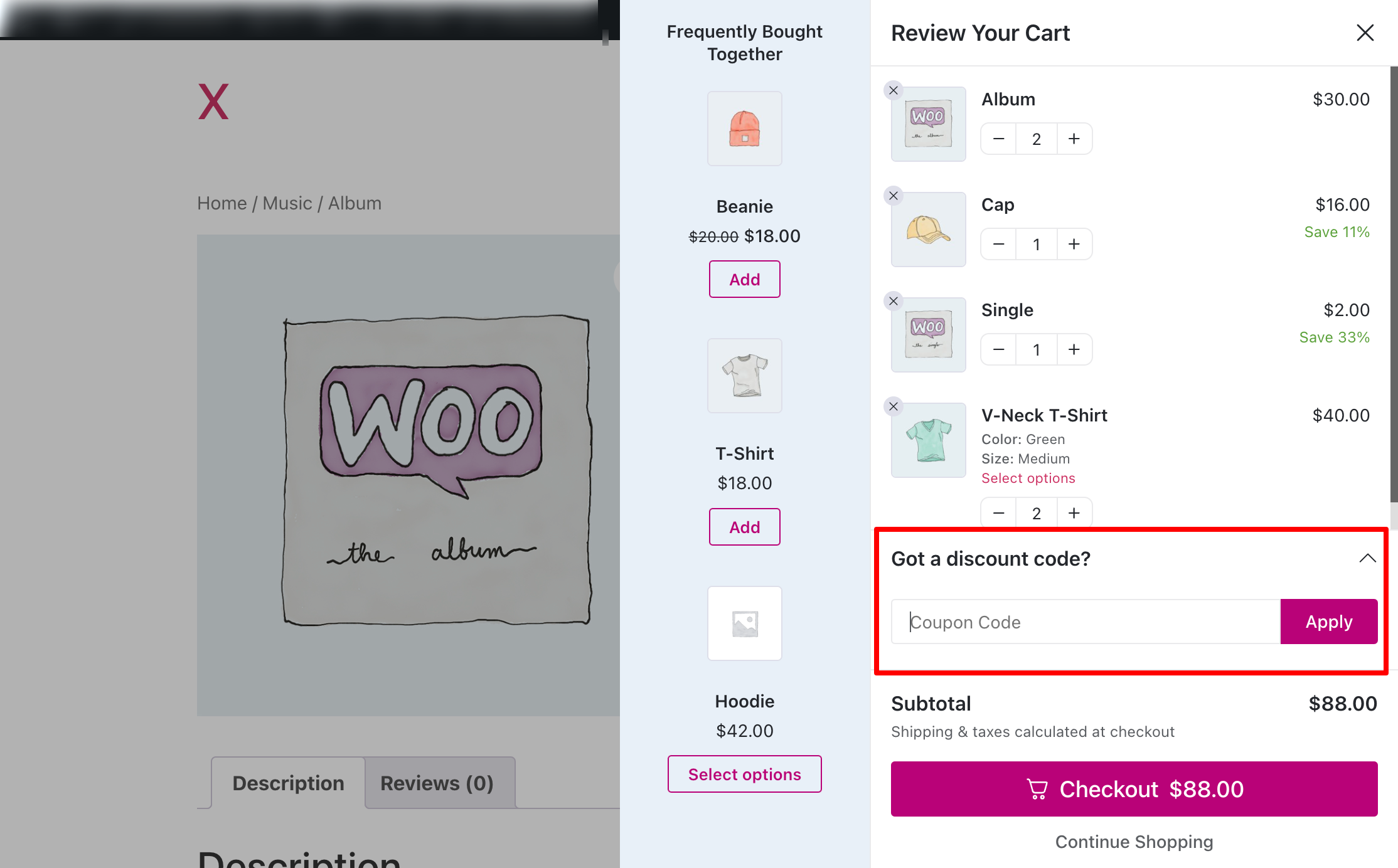Click the Apply coupon button
The width and height of the screenshot is (1398, 868).
click(1328, 622)
